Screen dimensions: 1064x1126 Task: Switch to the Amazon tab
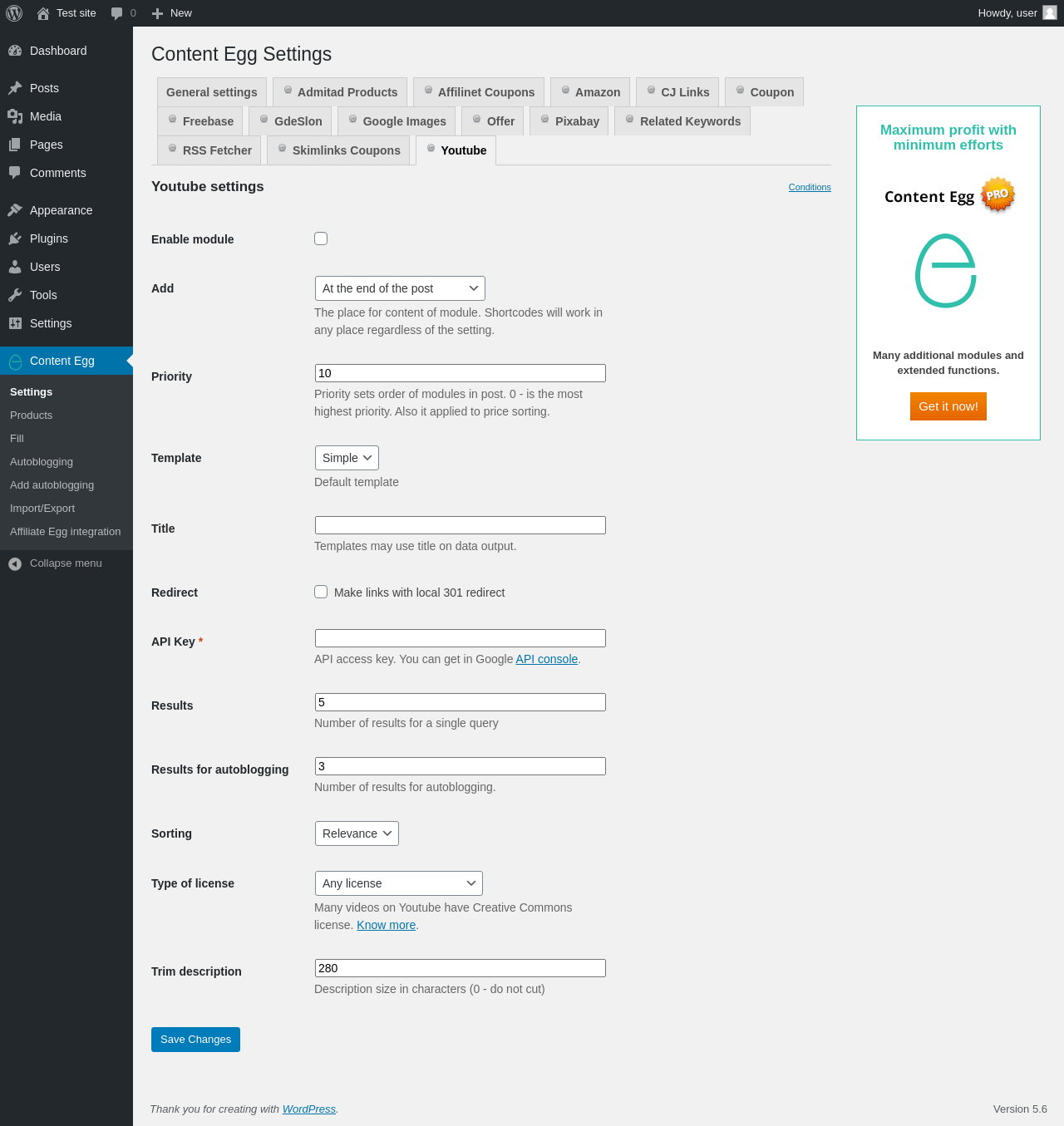coord(590,92)
